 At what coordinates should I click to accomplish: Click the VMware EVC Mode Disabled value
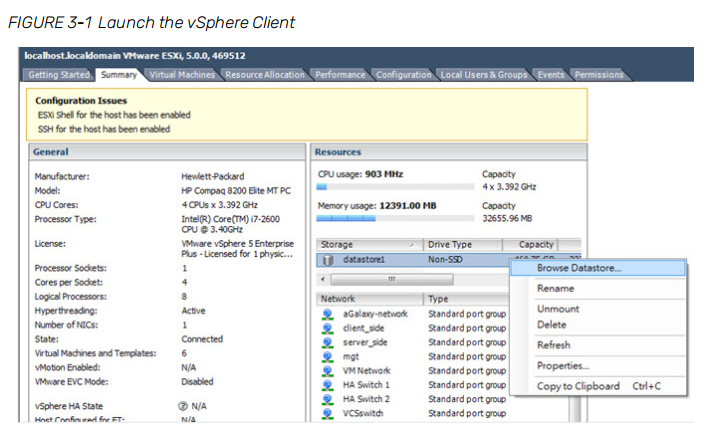pyautogui.click(x=197, y=382)
